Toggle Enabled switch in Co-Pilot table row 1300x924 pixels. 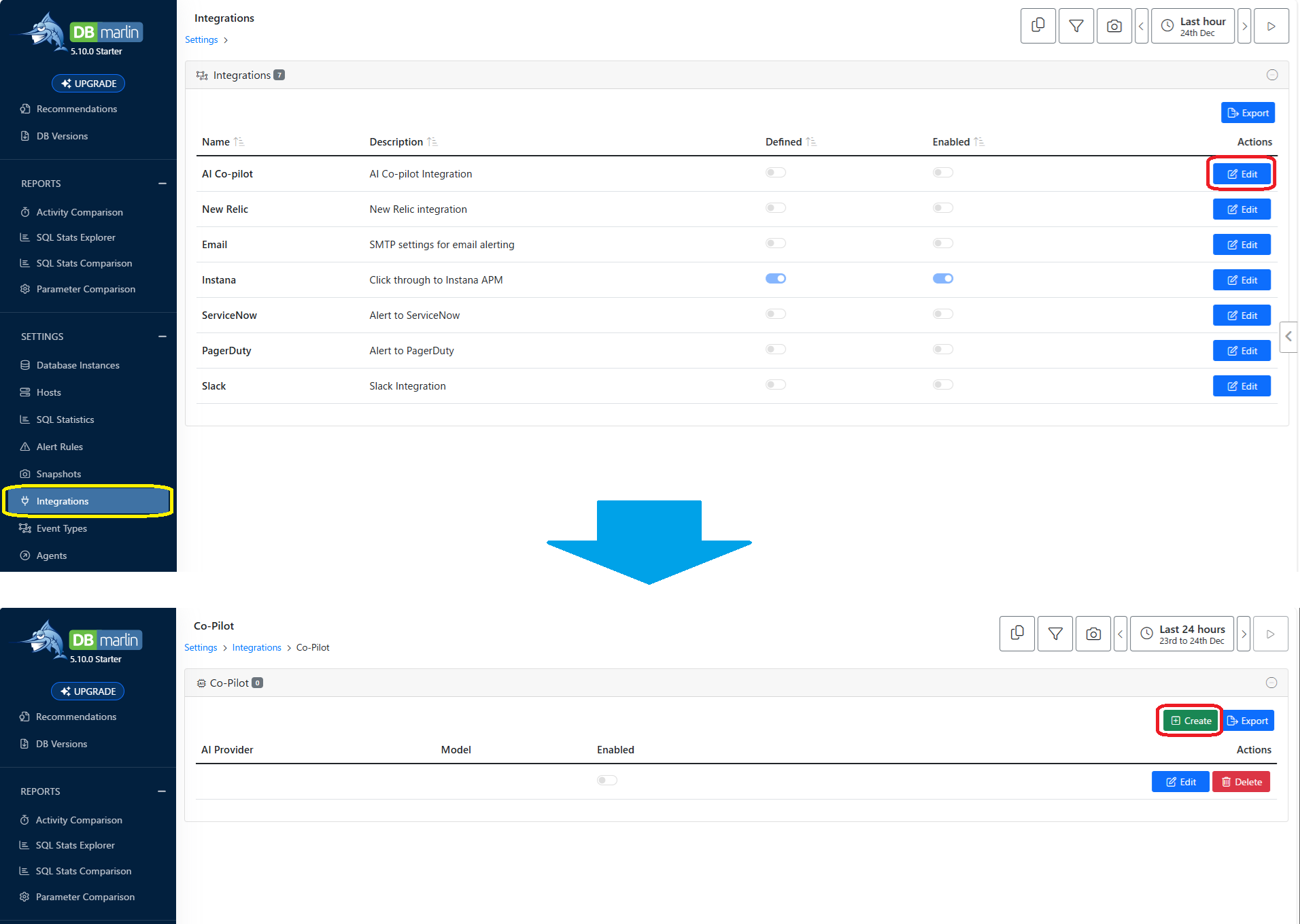tap(606, 781)
